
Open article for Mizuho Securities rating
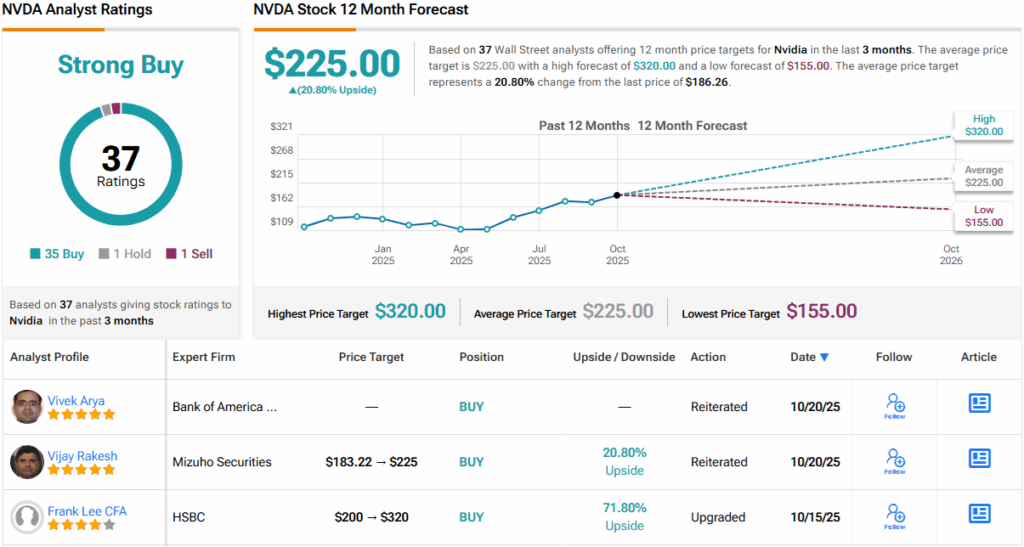[979, 458]
